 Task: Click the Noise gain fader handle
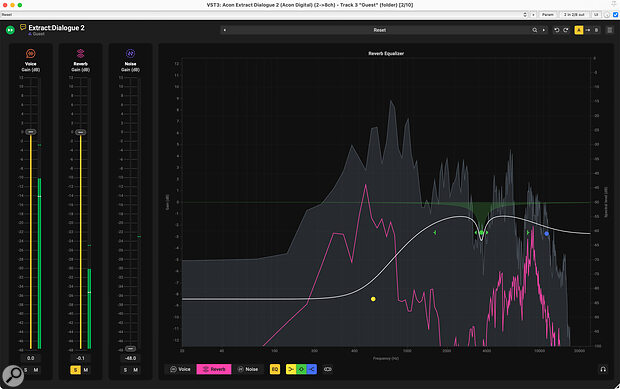click(130, 349)
